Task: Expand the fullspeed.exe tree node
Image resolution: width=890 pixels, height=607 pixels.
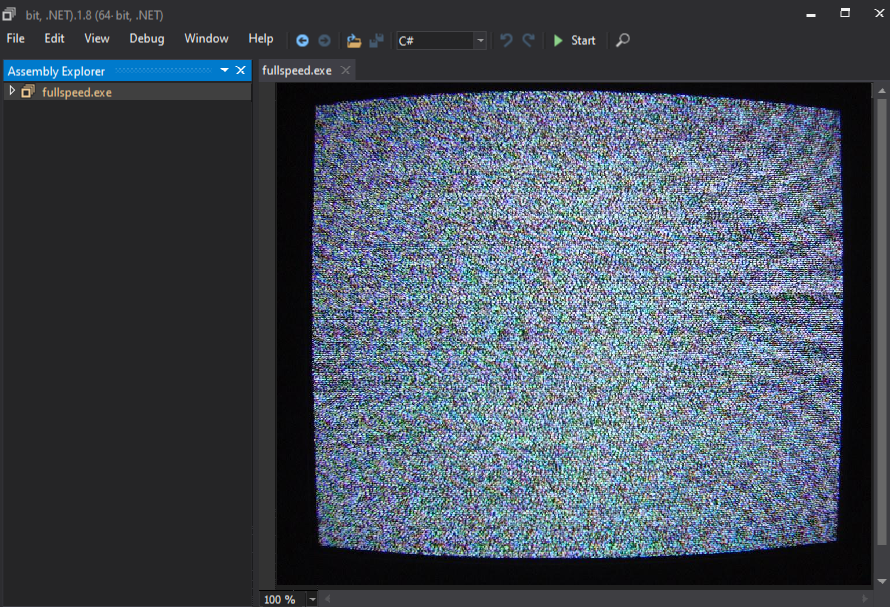Action: (12, 90)
